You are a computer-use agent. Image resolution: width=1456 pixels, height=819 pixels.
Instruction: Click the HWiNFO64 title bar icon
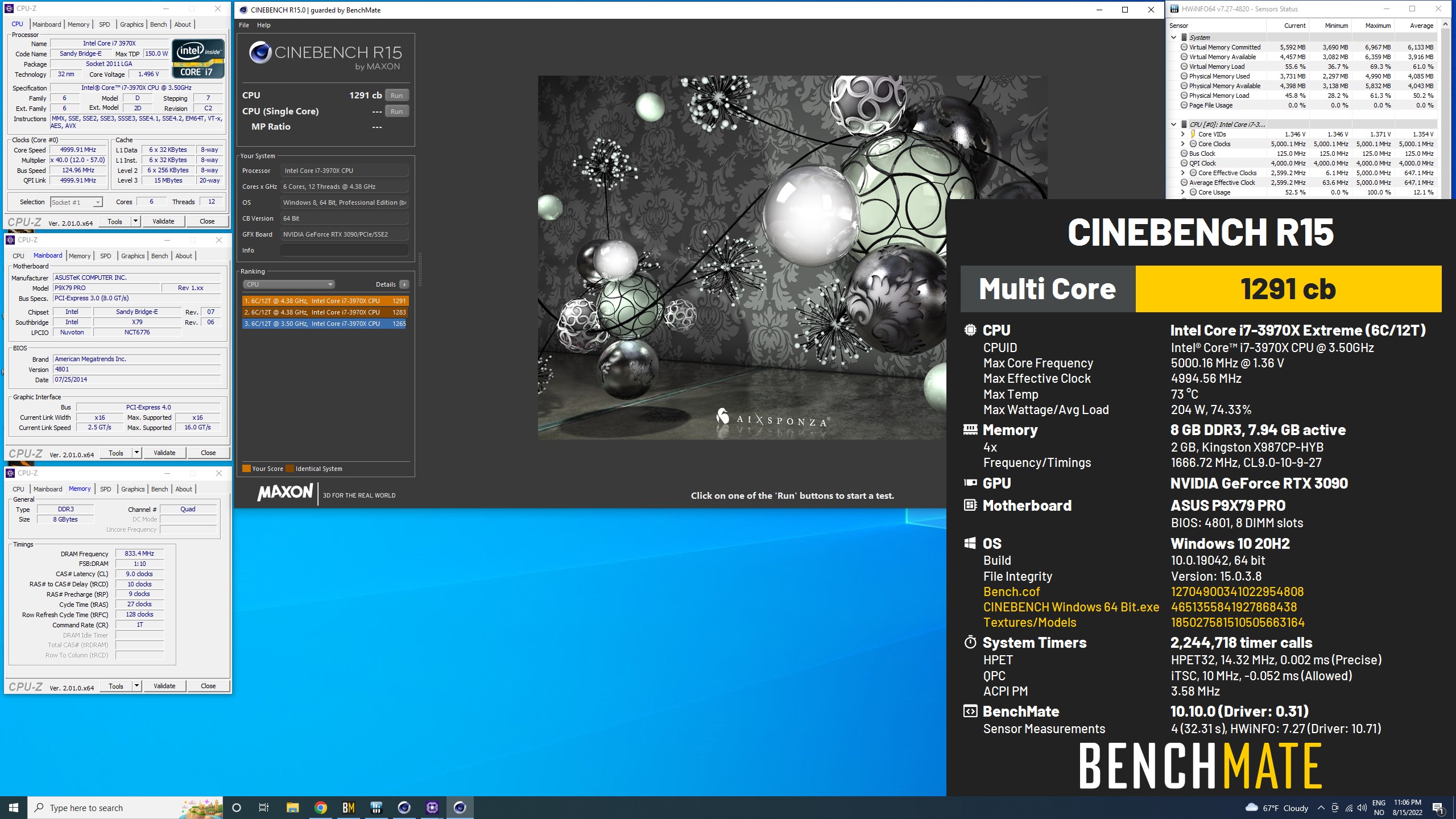coord(1174,9)
